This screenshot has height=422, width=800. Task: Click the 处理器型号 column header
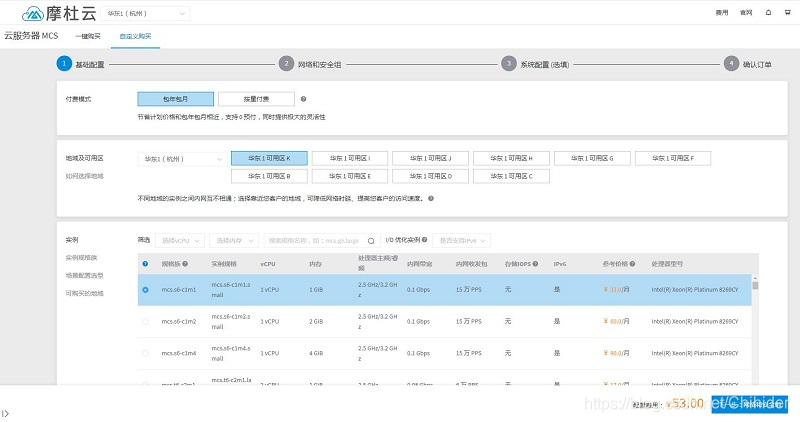tap(667, 264)
